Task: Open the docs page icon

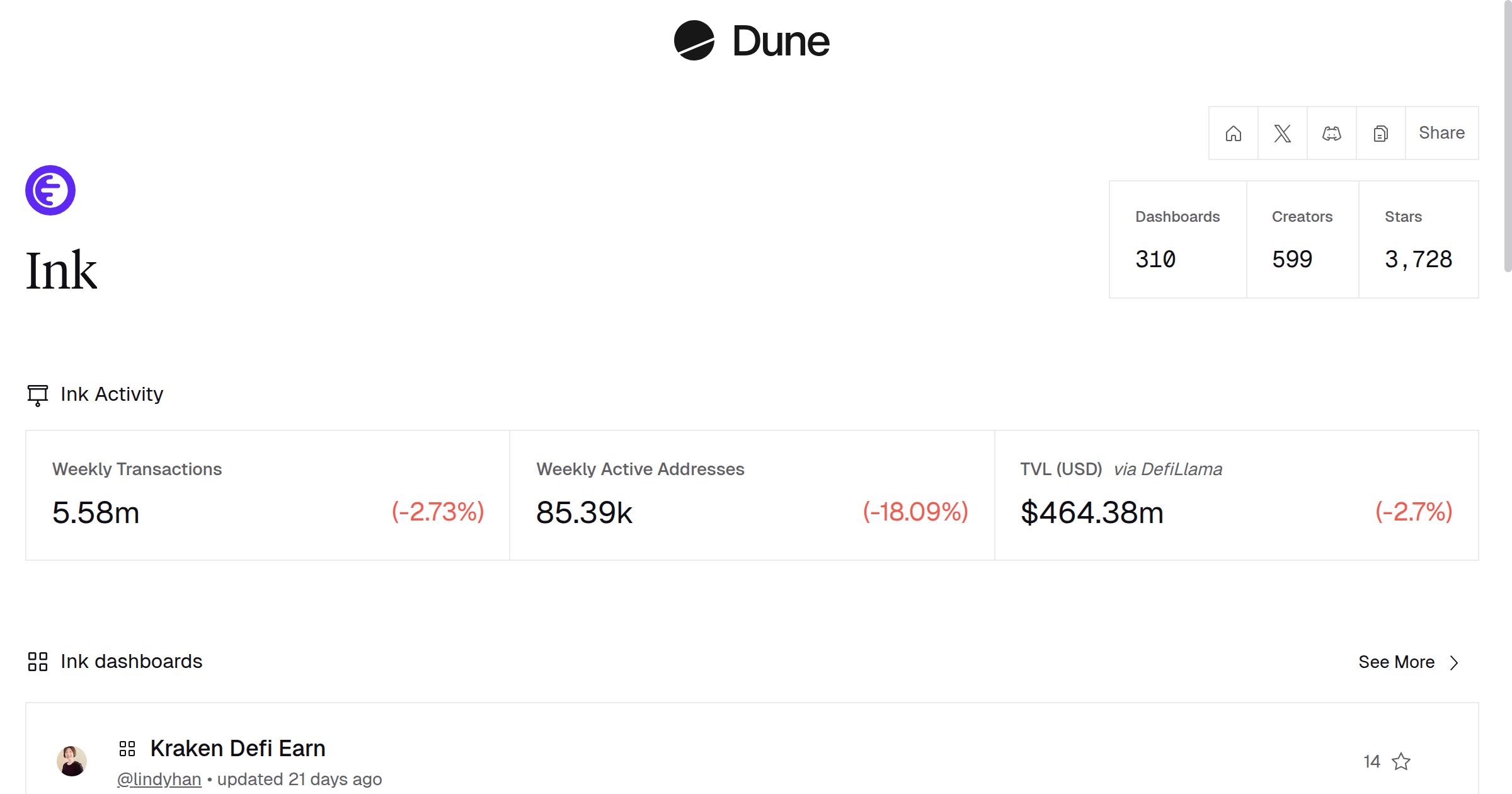Action: tap(1380, 133)
